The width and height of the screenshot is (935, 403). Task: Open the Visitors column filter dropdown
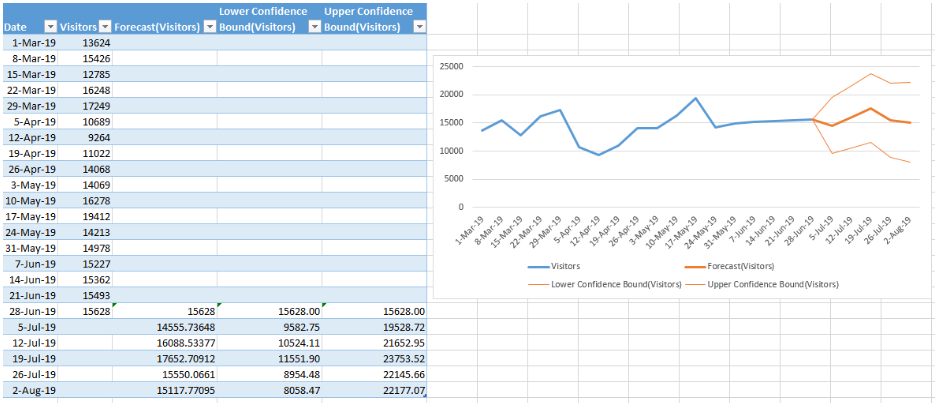click(105, 27)
